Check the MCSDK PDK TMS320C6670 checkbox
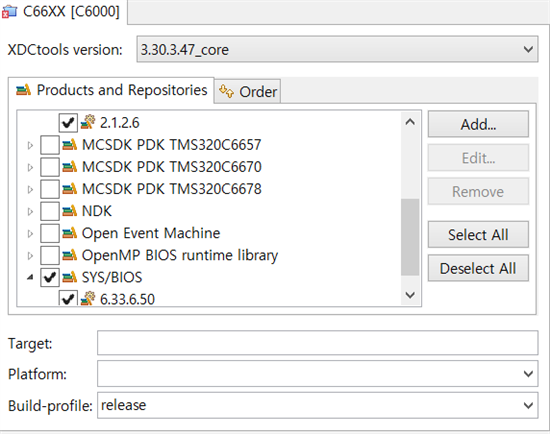Screen dimensions: 550x434 click(x=49, y=167)
